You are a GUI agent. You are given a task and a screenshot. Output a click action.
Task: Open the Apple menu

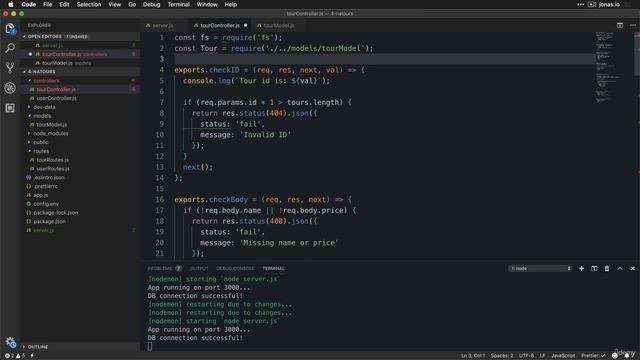click(11, 4)
